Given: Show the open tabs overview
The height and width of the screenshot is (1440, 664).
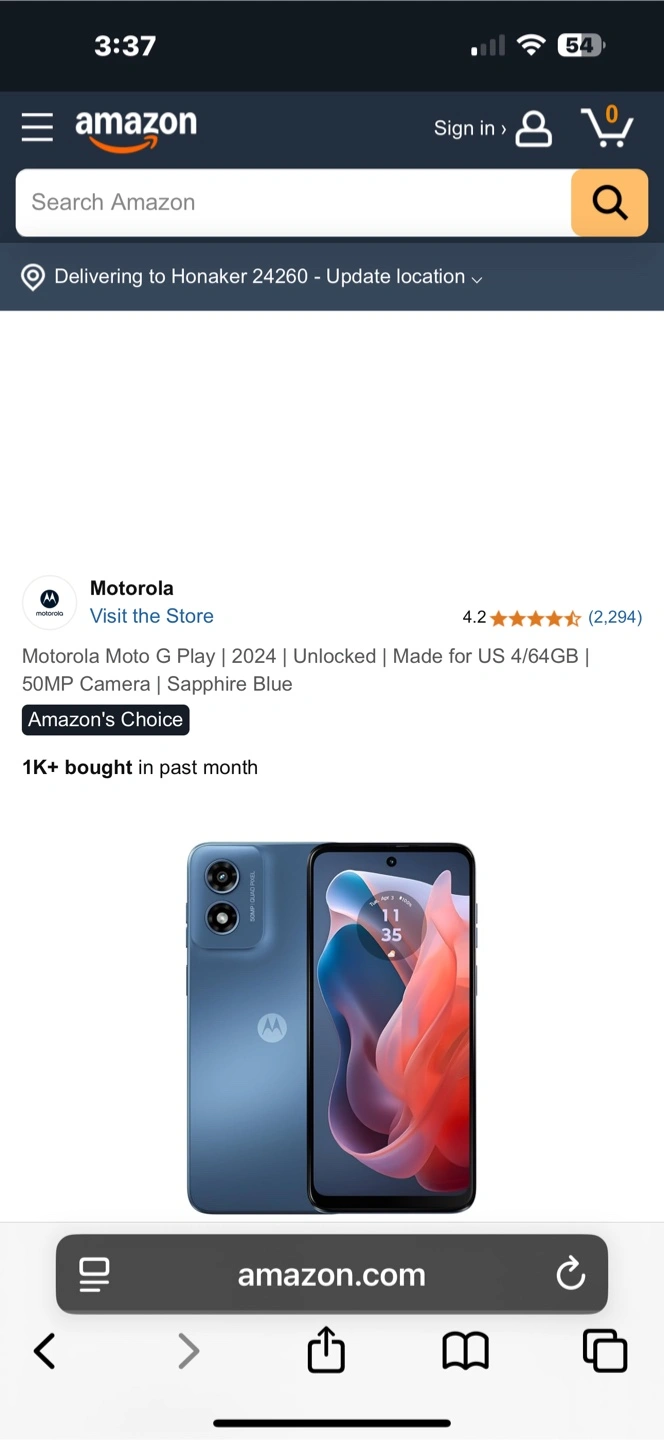Looking at the screenshot, I should 605,1351.
